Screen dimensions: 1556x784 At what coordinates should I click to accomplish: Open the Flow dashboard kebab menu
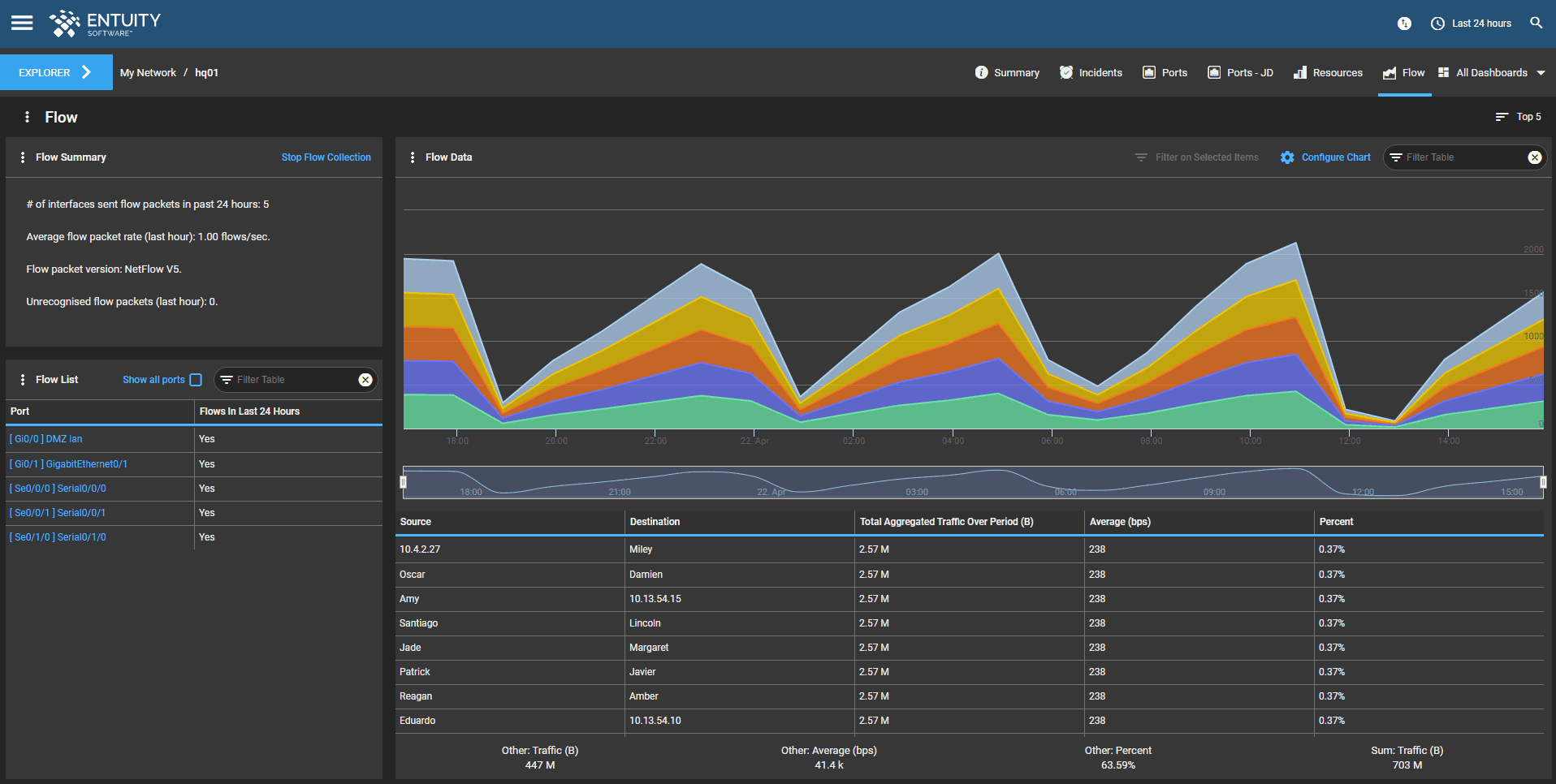[x=28, y=117]
